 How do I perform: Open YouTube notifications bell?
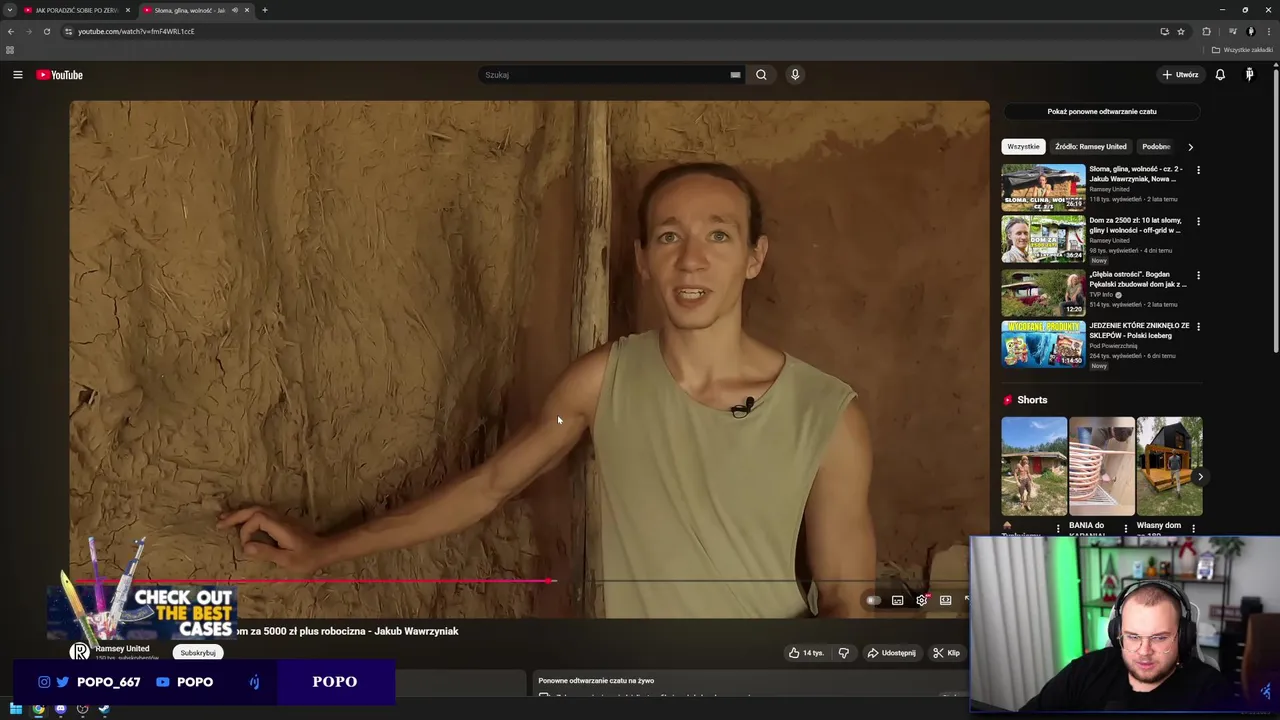1220,75
